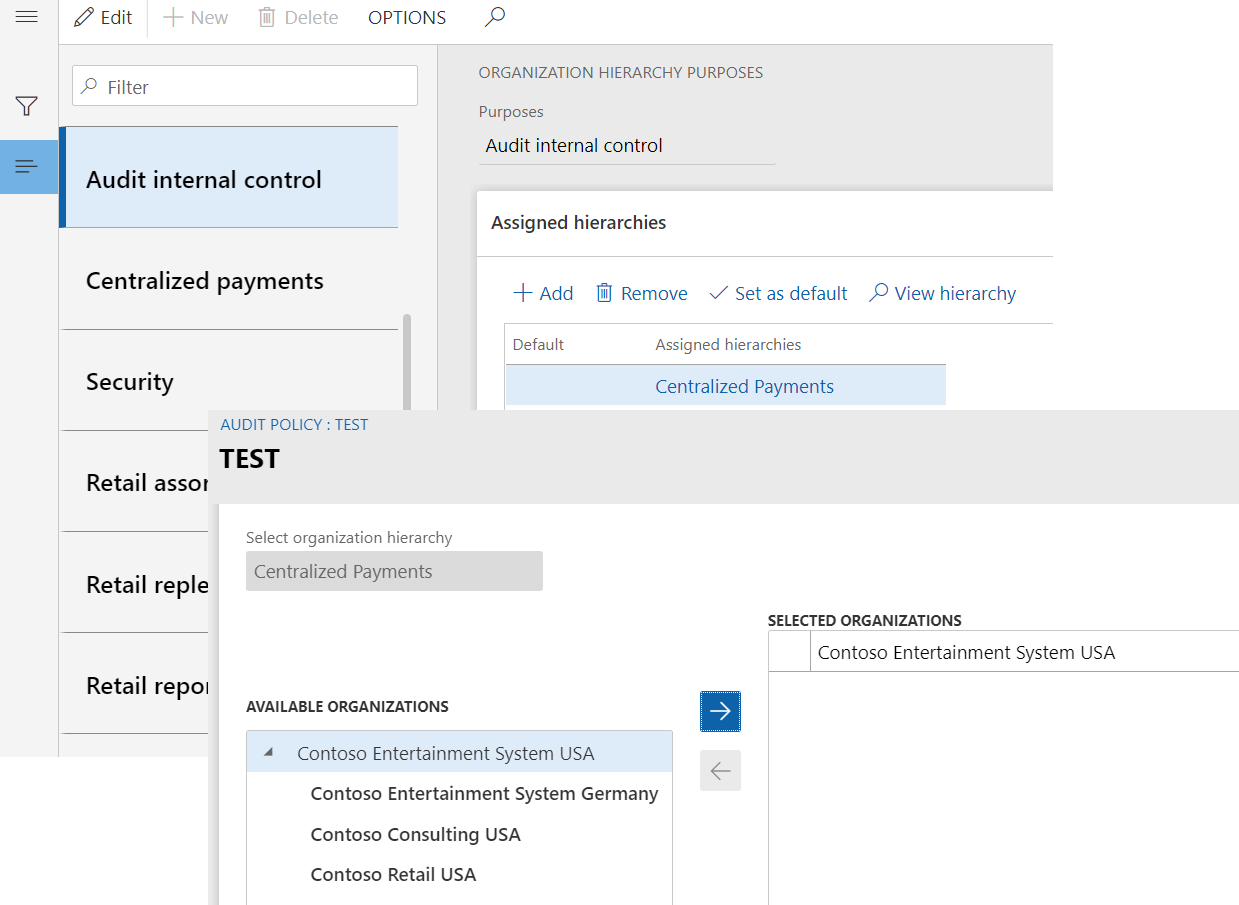Open the OPTIONS menu
The width and height of the screenshot is (1239, 905).
point(407,18)
